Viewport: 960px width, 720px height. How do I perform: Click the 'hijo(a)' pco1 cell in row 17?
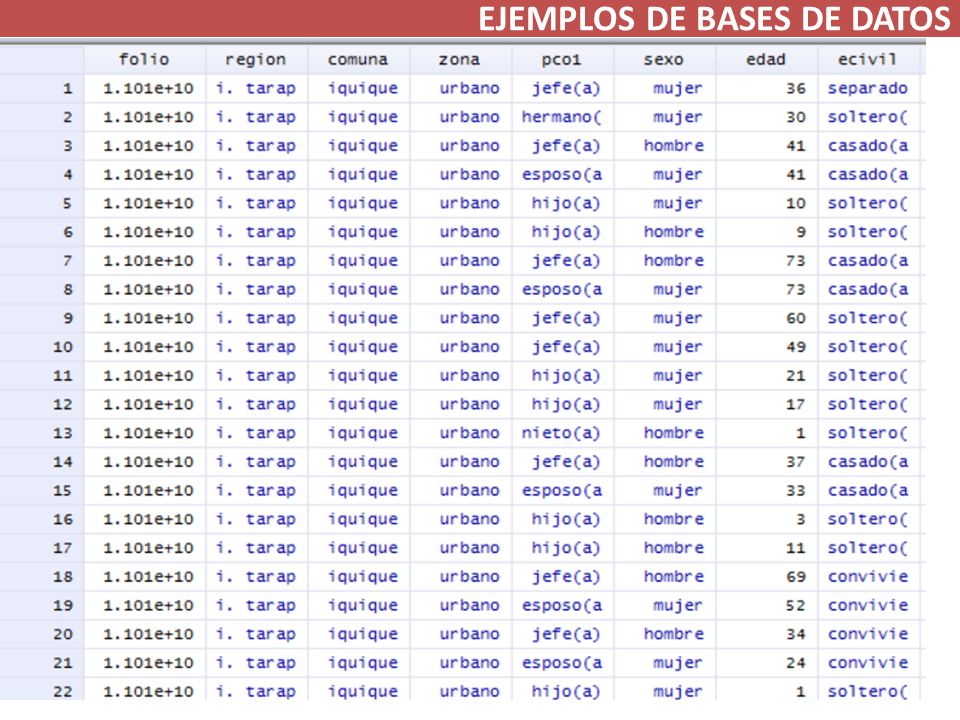coord(562,548)
